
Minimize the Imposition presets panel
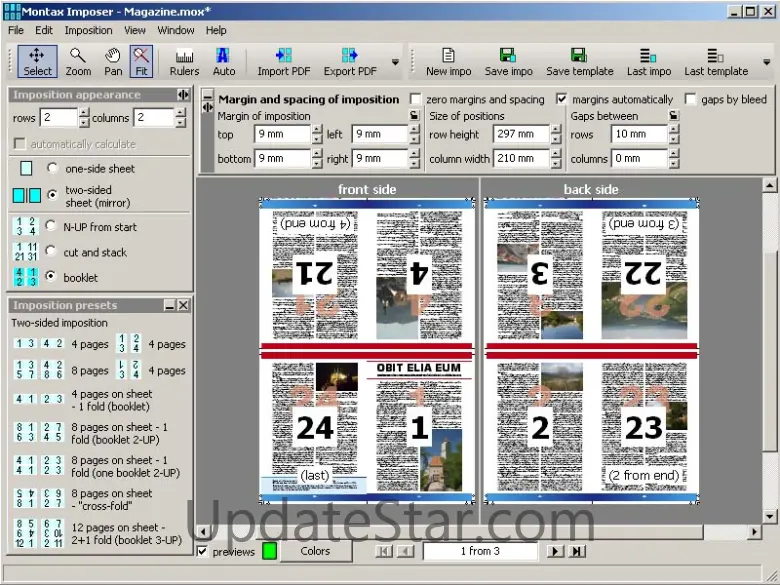(170, 305)
